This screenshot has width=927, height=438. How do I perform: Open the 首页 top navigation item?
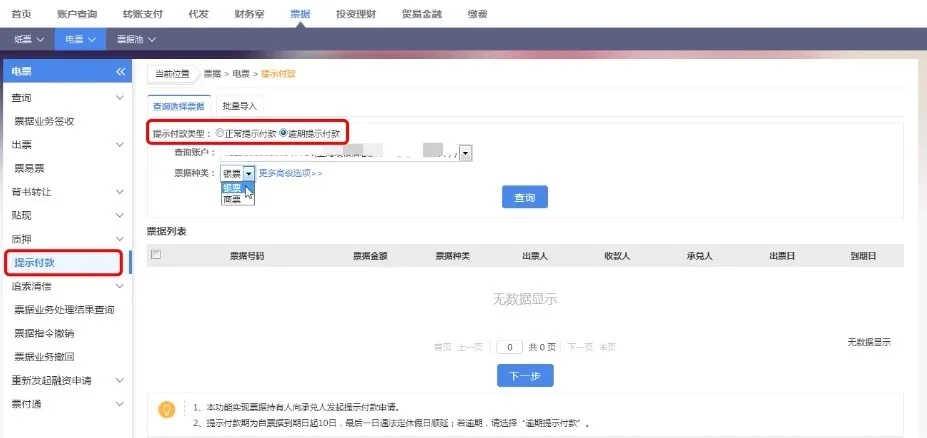pos(21,14)
